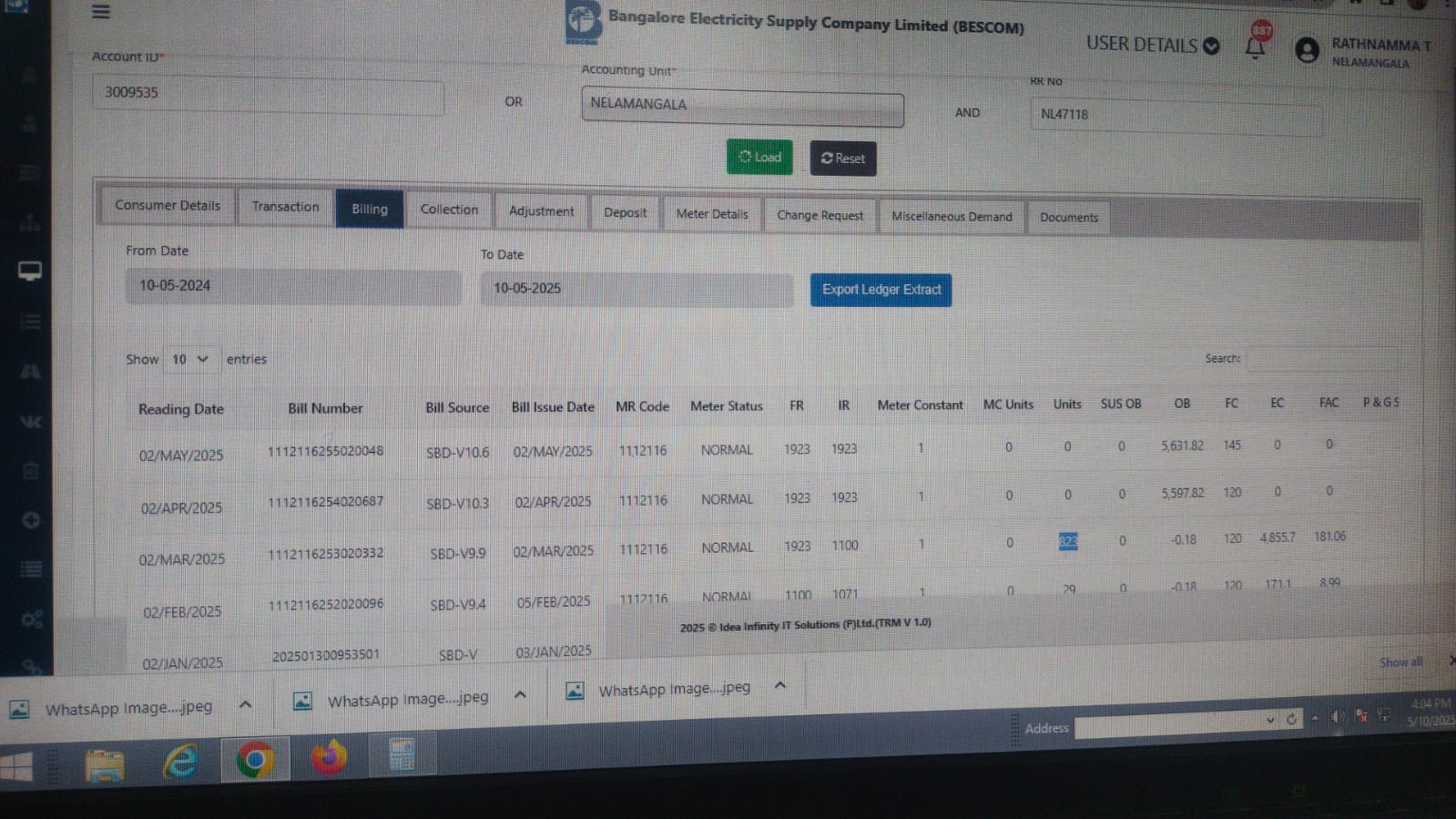The height and width of the screenshot is (819, 1456).
Task: Expand the USER DETAILS dropdown
Action: tap(1152, 45)
